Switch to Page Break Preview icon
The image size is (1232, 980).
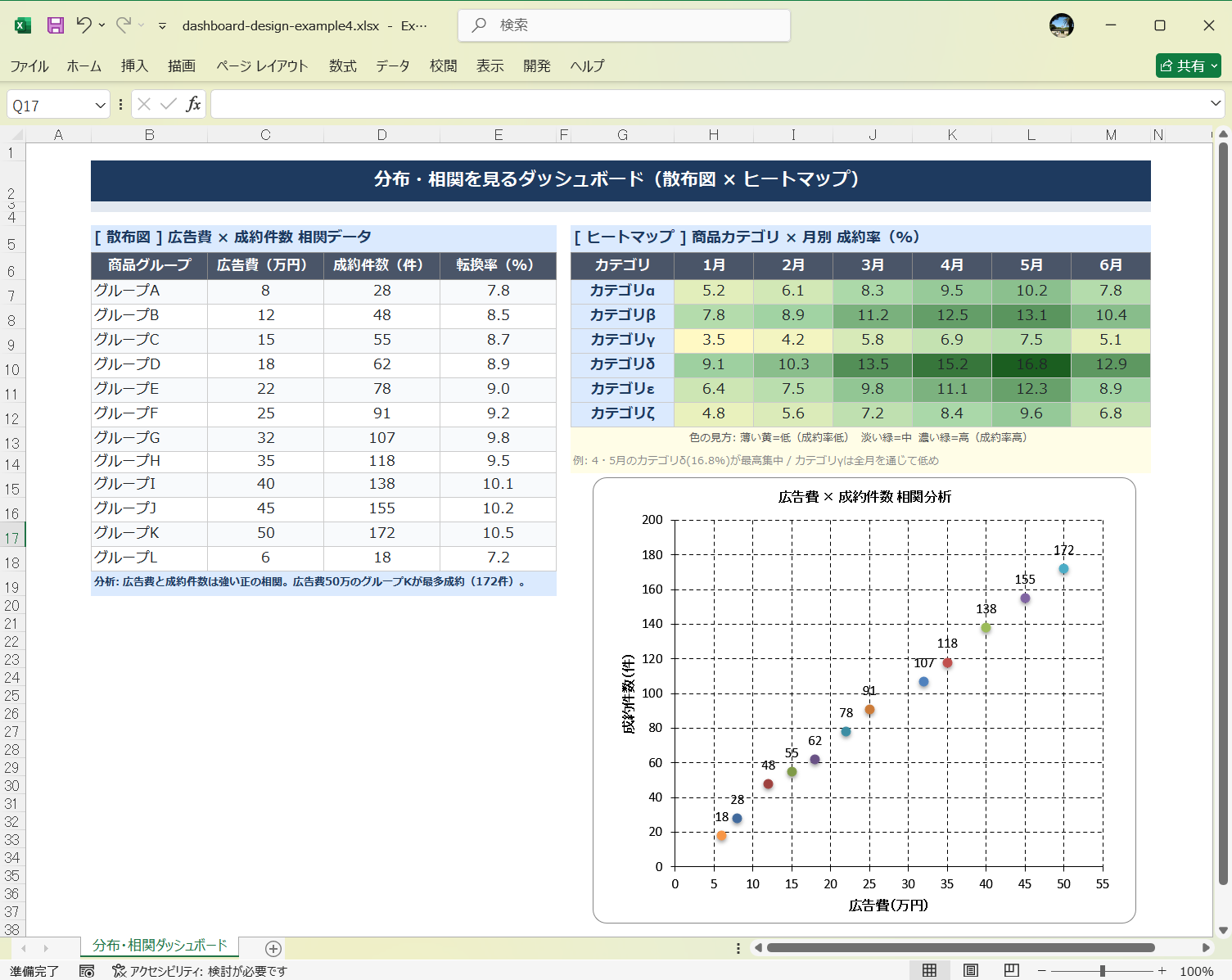pyautogui.click(x=1012, y=971)
